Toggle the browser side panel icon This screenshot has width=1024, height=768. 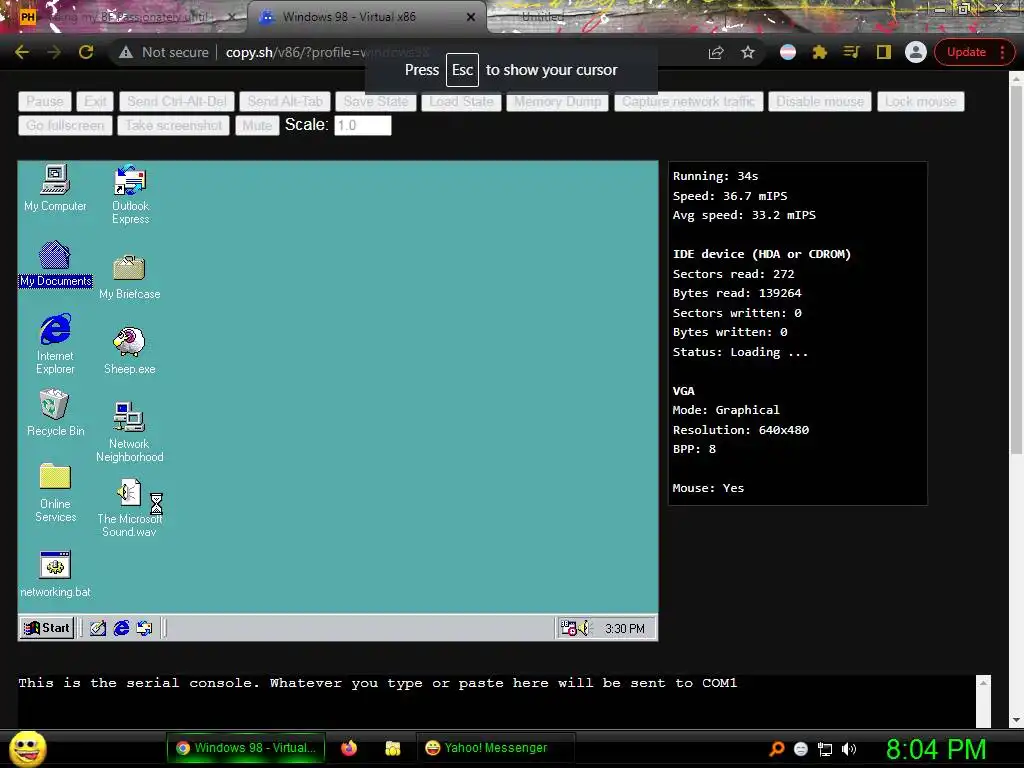pos(884,52)
